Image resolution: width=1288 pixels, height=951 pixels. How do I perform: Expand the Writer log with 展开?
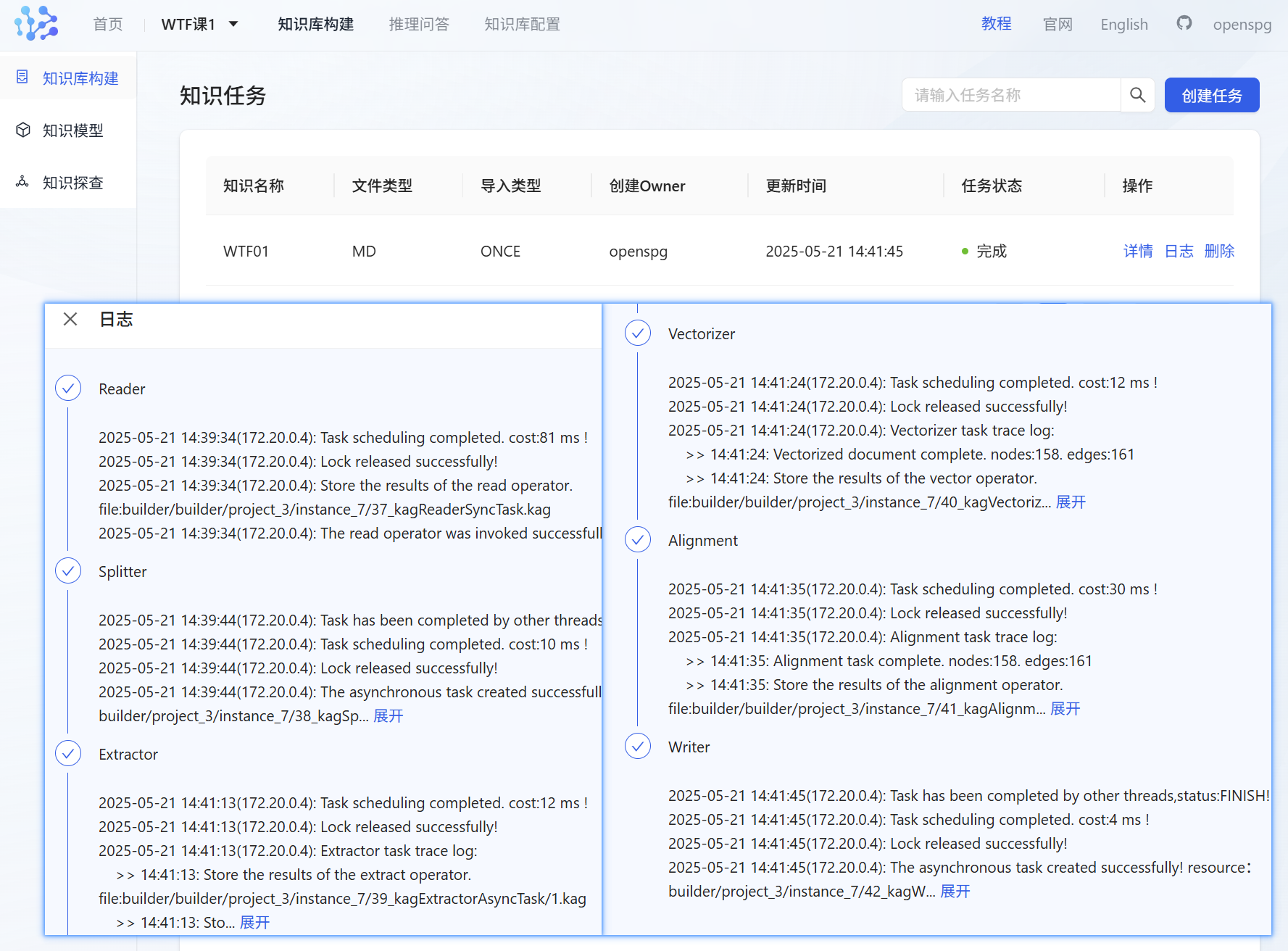955,892
